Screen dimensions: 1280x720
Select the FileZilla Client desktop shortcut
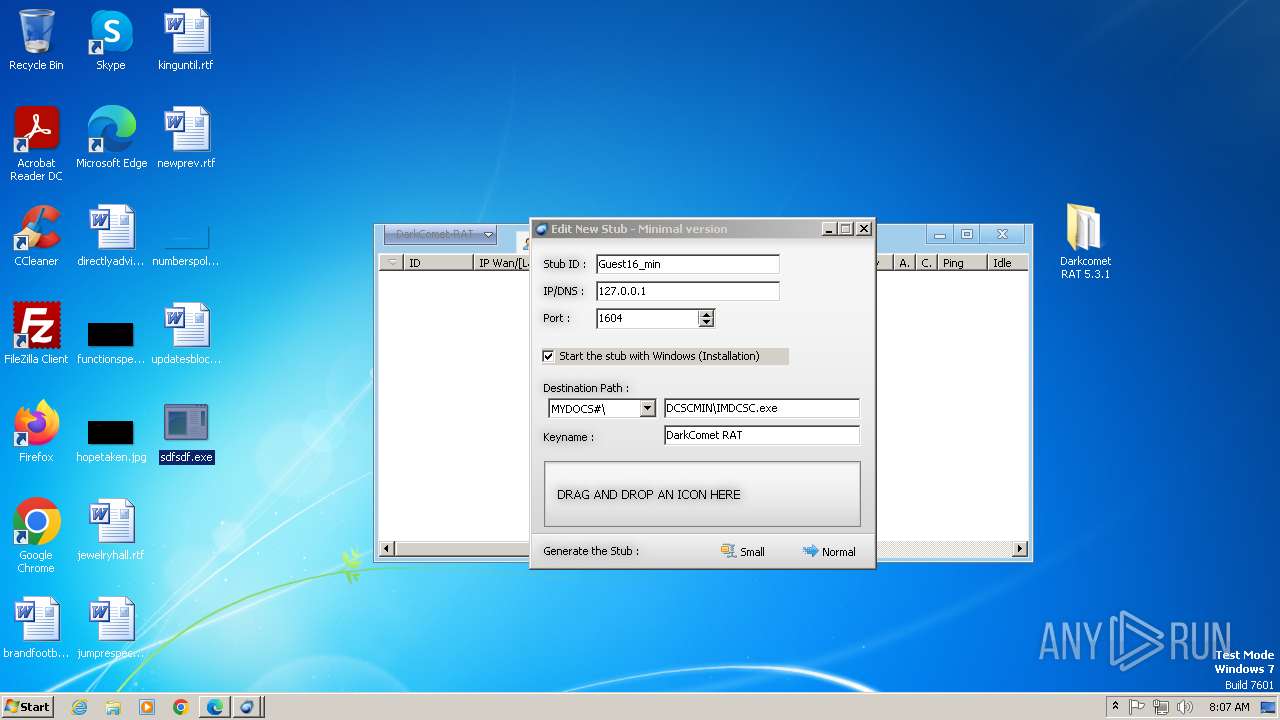36,333
